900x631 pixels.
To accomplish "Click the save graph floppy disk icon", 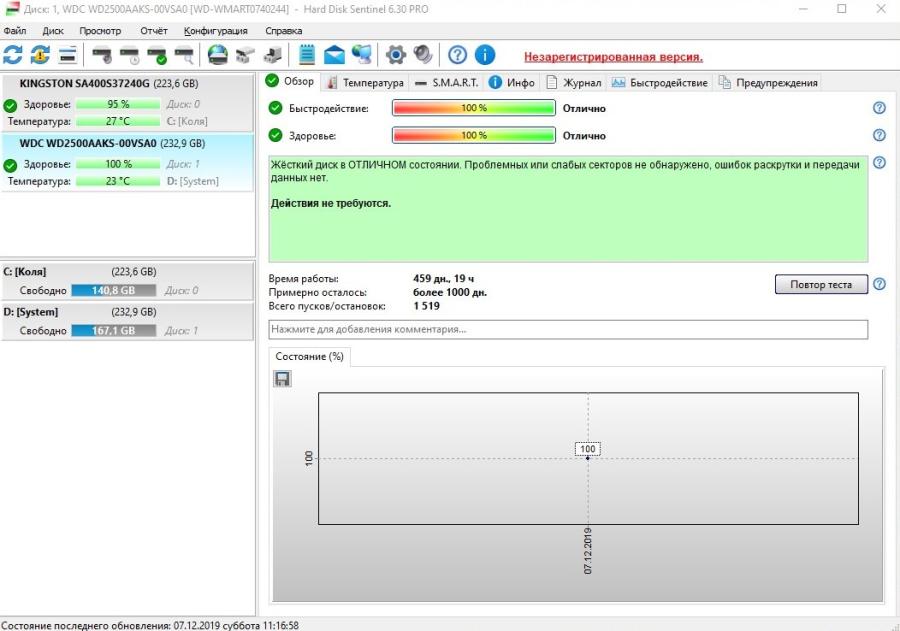I will [282, 378].
